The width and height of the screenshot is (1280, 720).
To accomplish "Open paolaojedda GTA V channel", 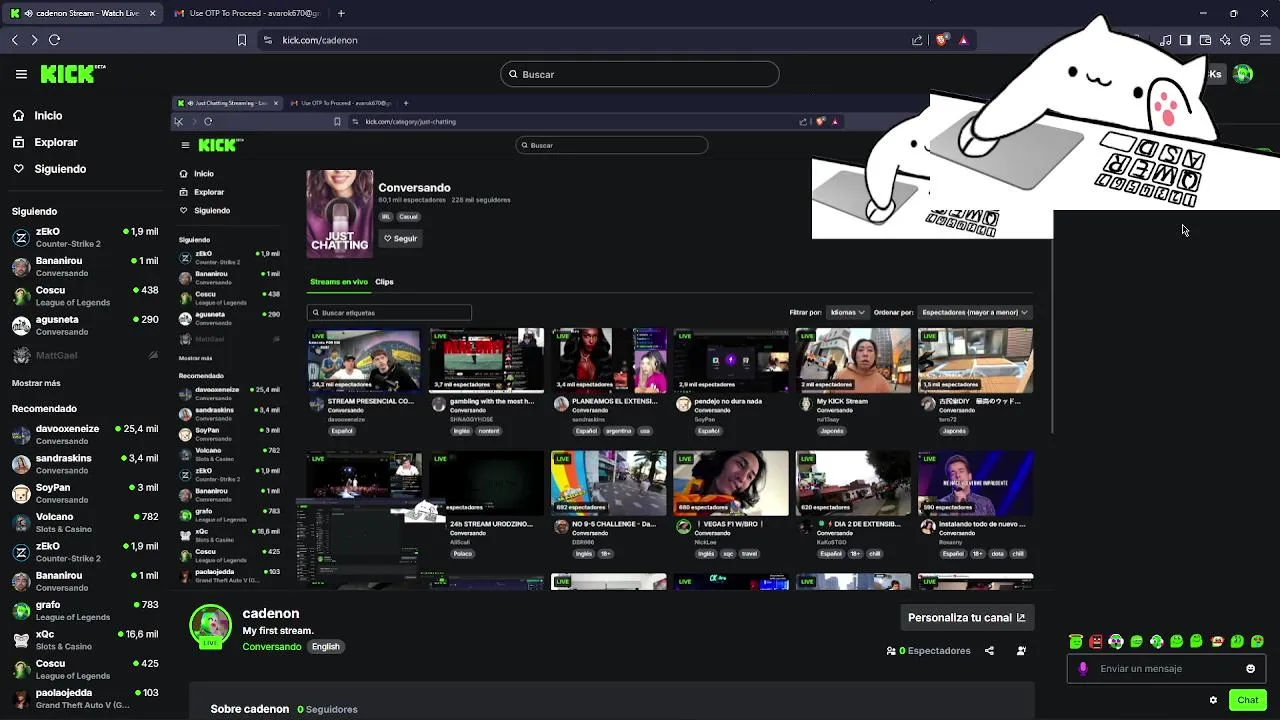I will [x=85, y=698].
